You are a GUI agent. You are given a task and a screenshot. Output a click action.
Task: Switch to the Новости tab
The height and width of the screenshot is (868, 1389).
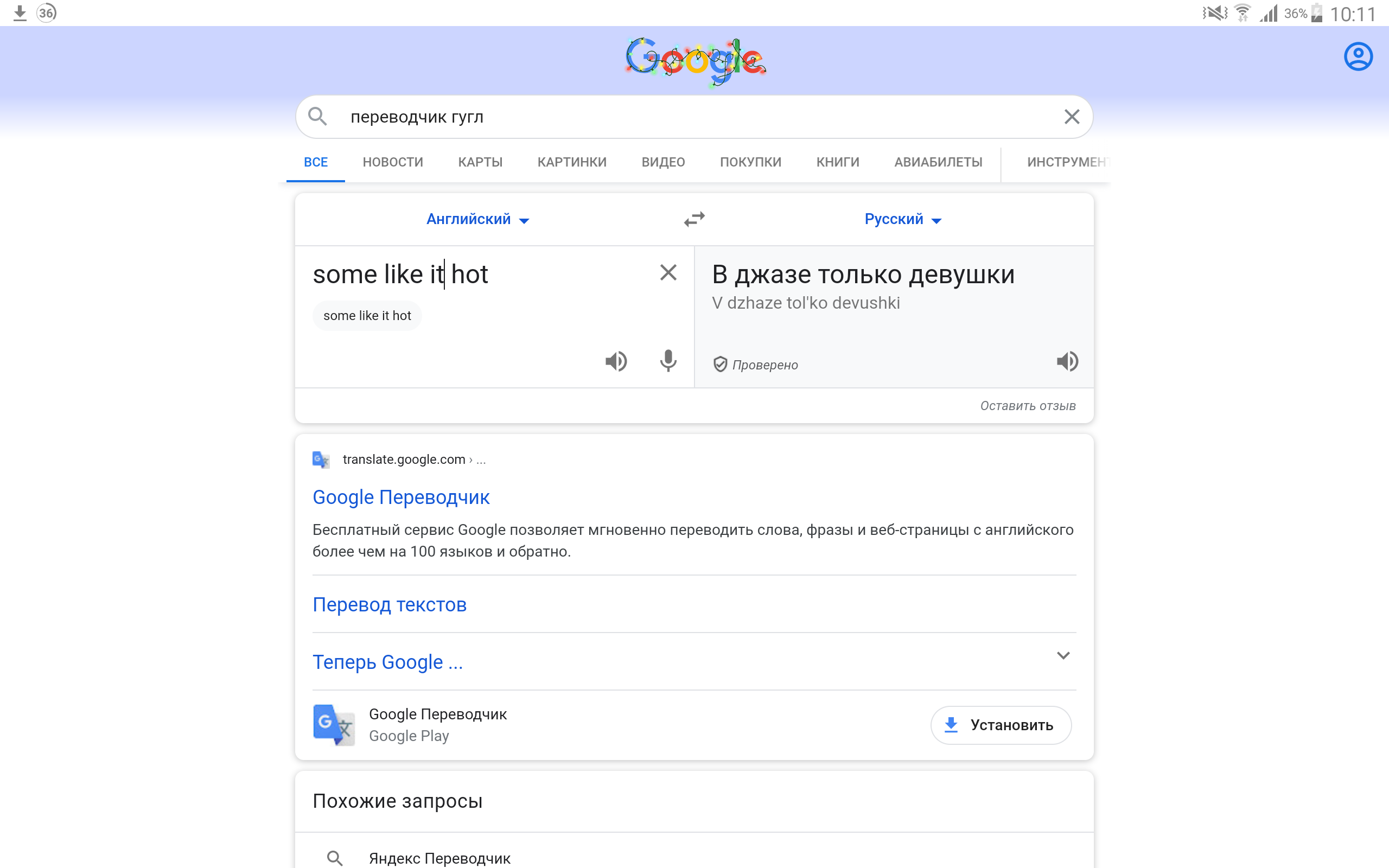click(x=393, y=162)
